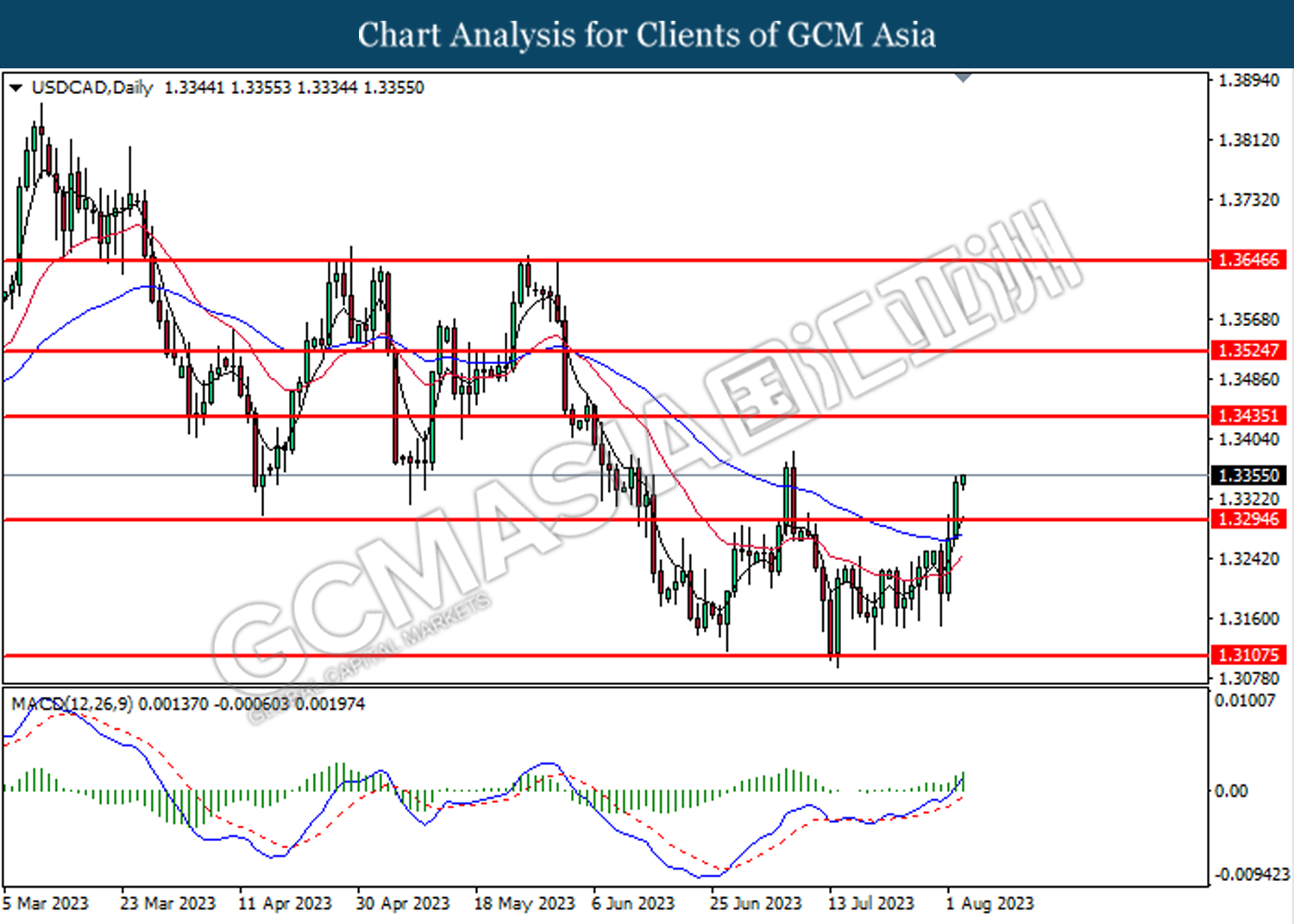The height and width of the screenshot is (924, 1294).
Task: Click the 1.33220 price axis label
Action: pyautogui.click(x=1248, y=500)
